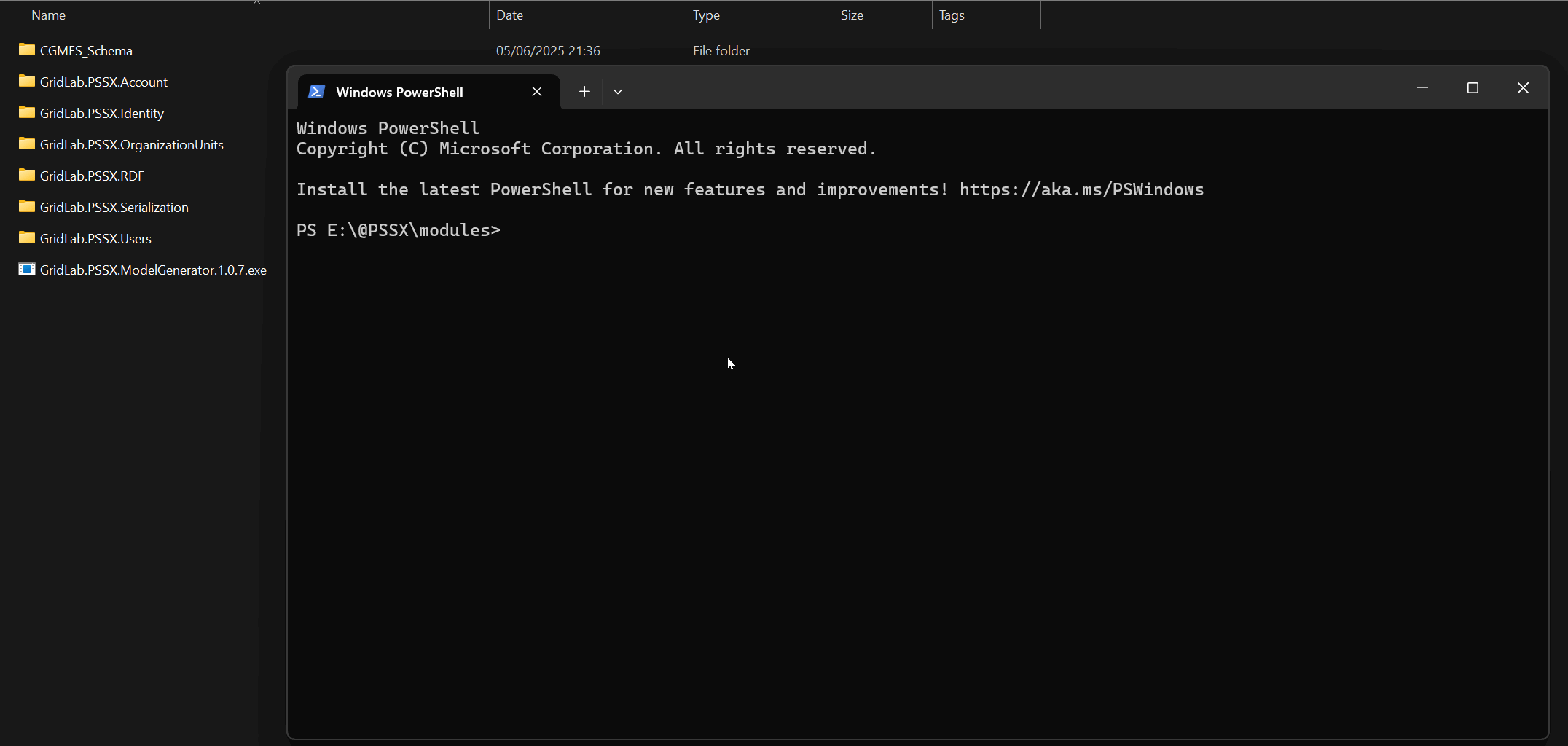This screenshot has height=746, width=1568.
Task: Expand the new tab profile dropdown
Action: point(618,92)
